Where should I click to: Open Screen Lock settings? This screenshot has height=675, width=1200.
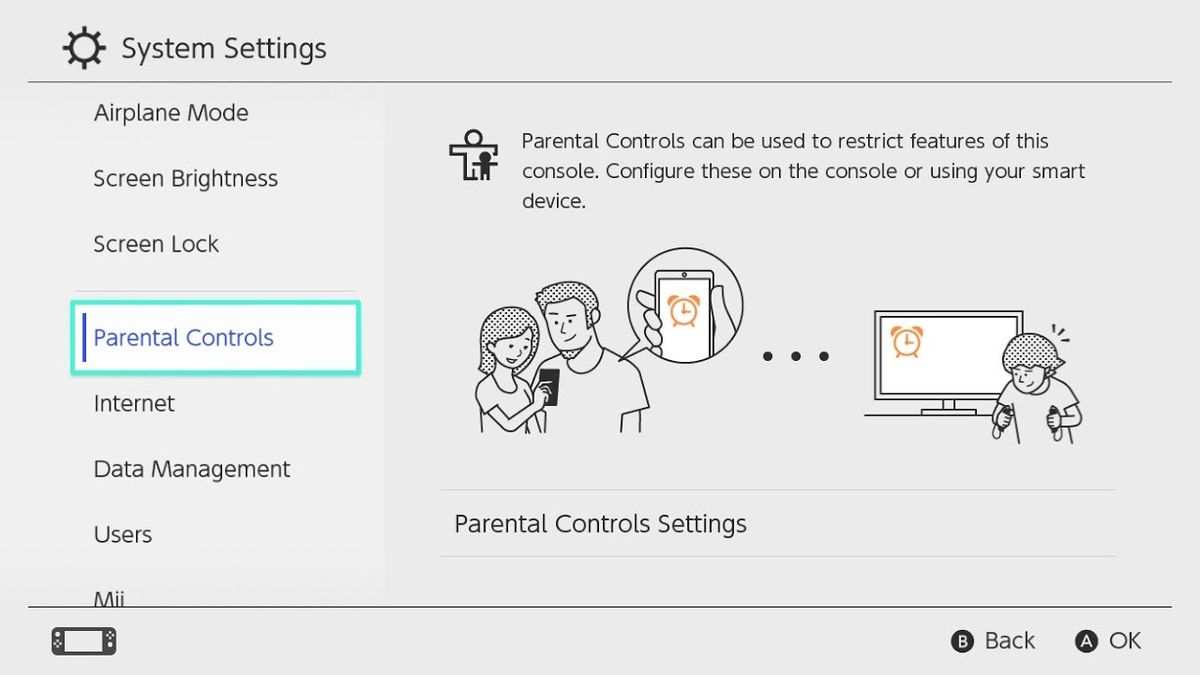click(x=156, y=243)
